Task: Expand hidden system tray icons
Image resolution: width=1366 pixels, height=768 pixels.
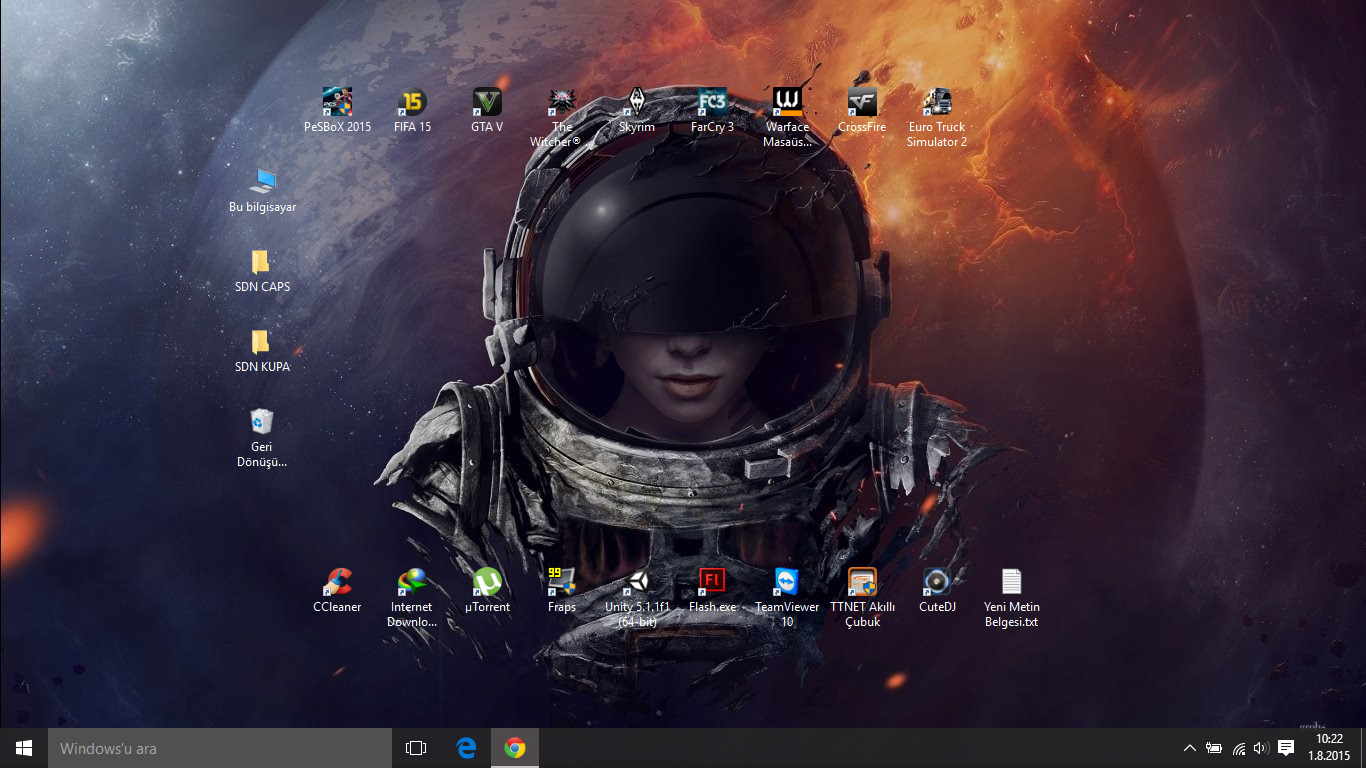Action: (x=1189, y=748)
